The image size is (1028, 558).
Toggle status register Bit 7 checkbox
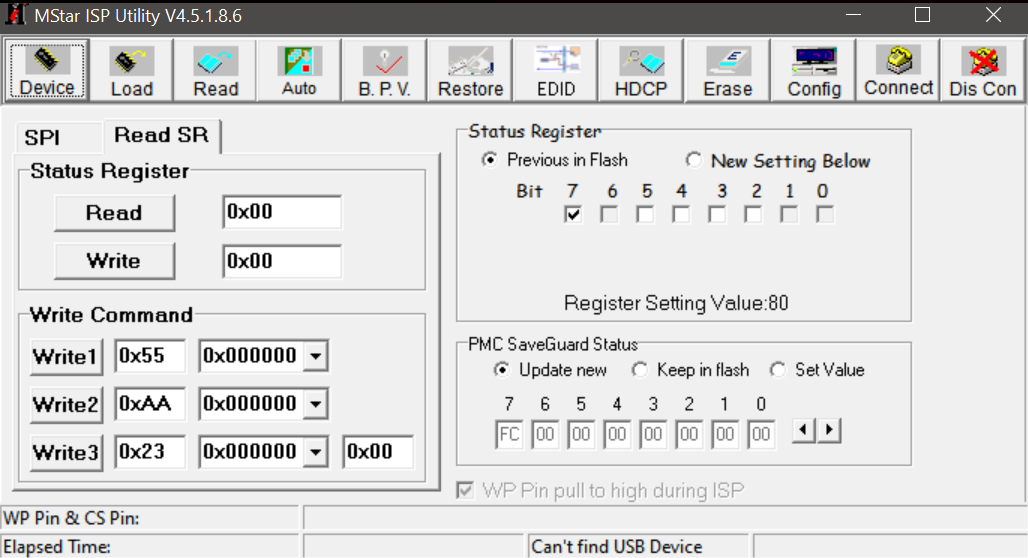tap(572, 214)
